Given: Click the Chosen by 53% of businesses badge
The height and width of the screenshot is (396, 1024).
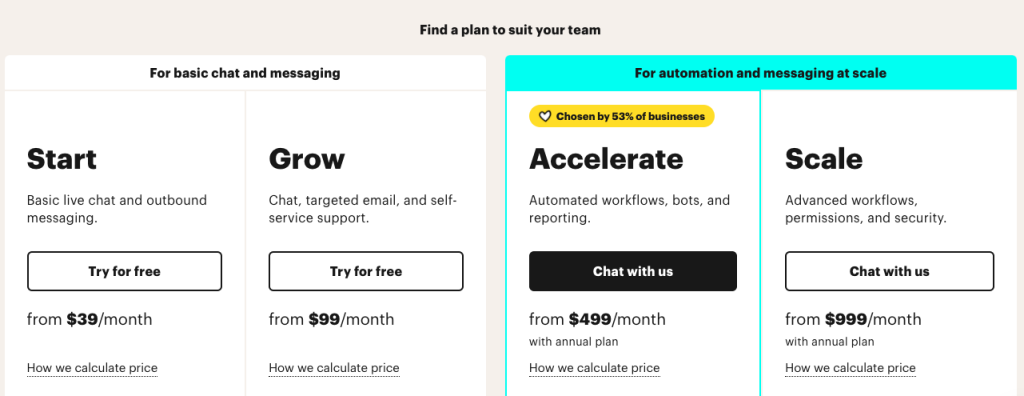Looking at the screenshot, I should click(x=622, y=116).
